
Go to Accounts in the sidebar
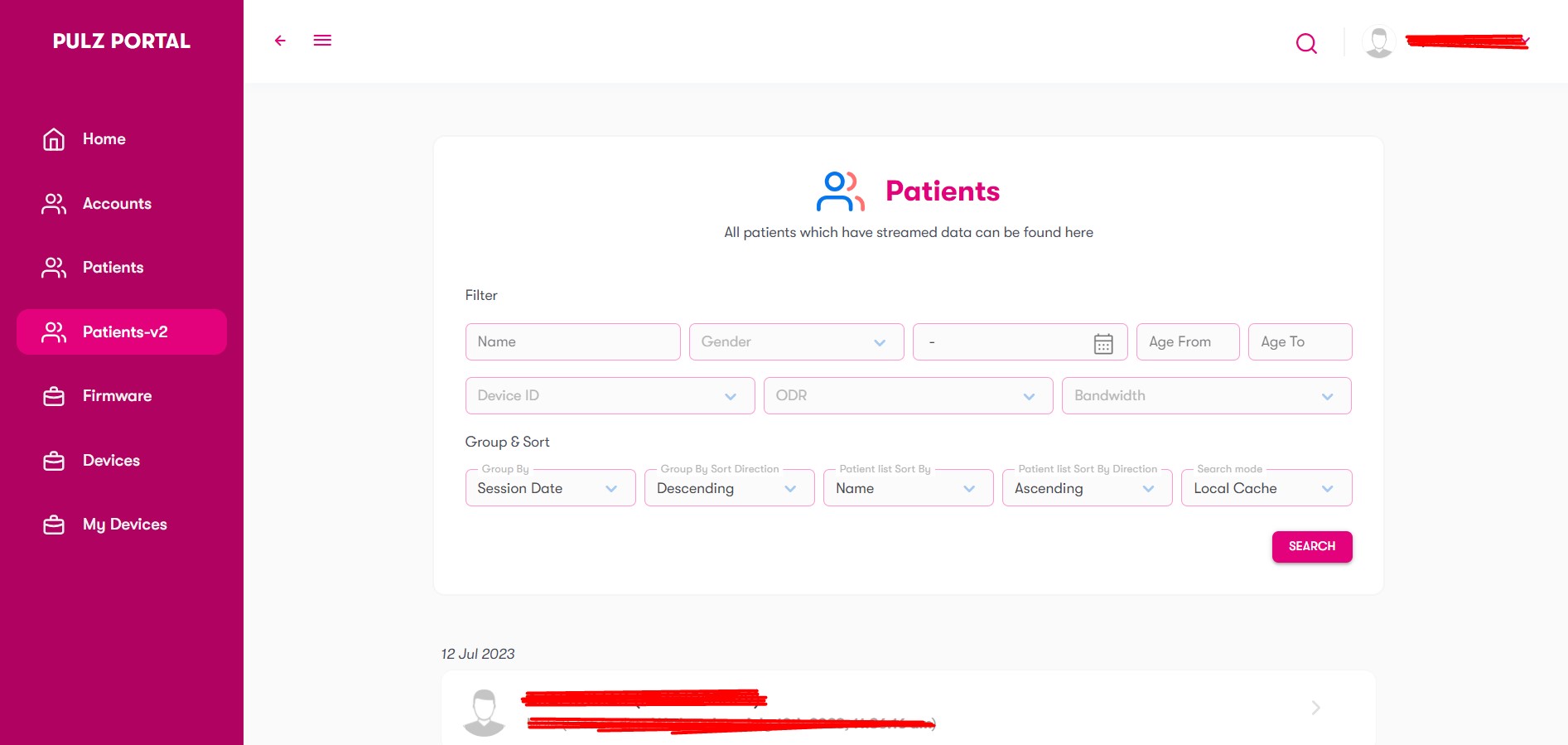click(117, 204)
